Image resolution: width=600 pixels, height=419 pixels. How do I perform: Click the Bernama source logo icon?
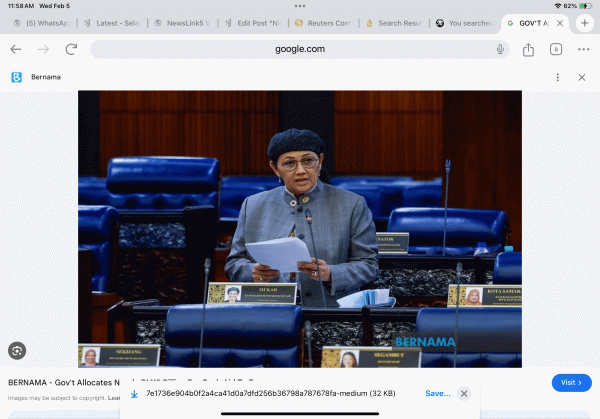click(16, 77)
